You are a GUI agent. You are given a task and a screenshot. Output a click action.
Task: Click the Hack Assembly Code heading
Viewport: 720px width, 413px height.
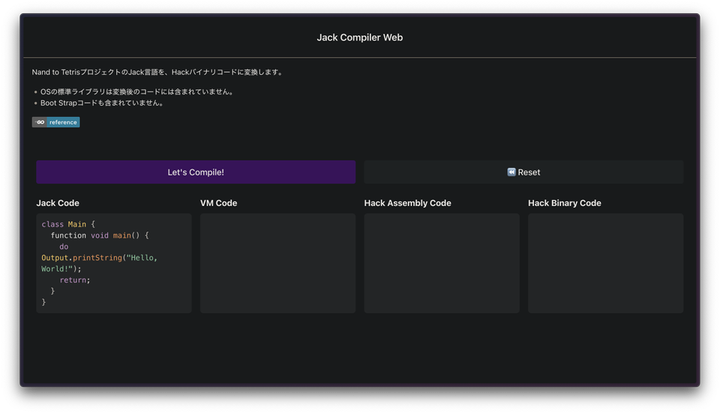407,203
